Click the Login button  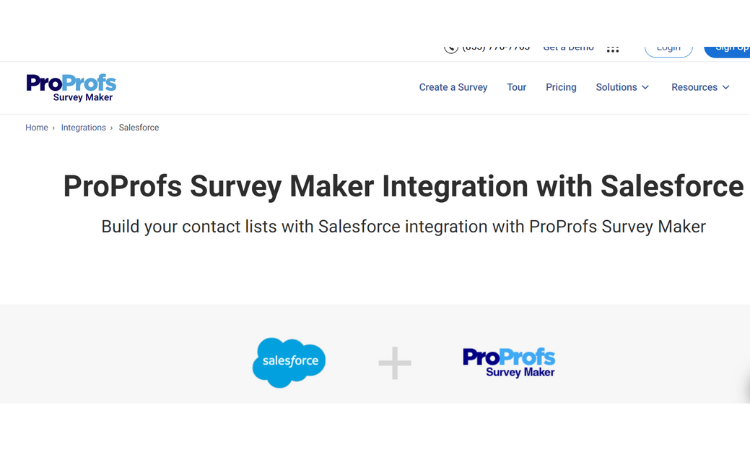[668, 49]
